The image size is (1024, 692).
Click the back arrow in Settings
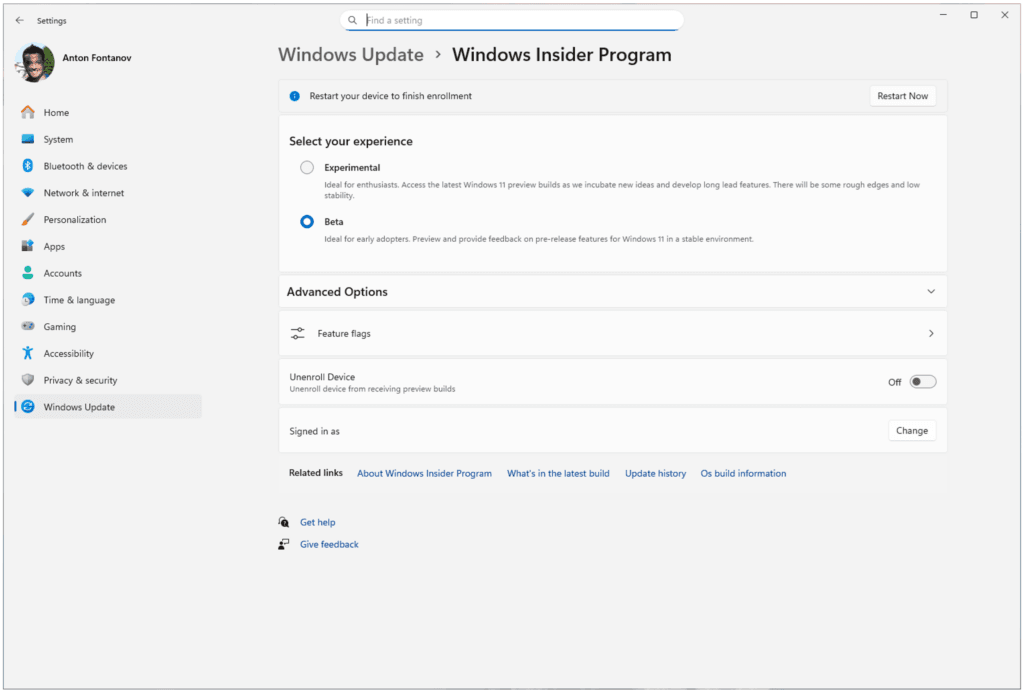coord(20,20)
